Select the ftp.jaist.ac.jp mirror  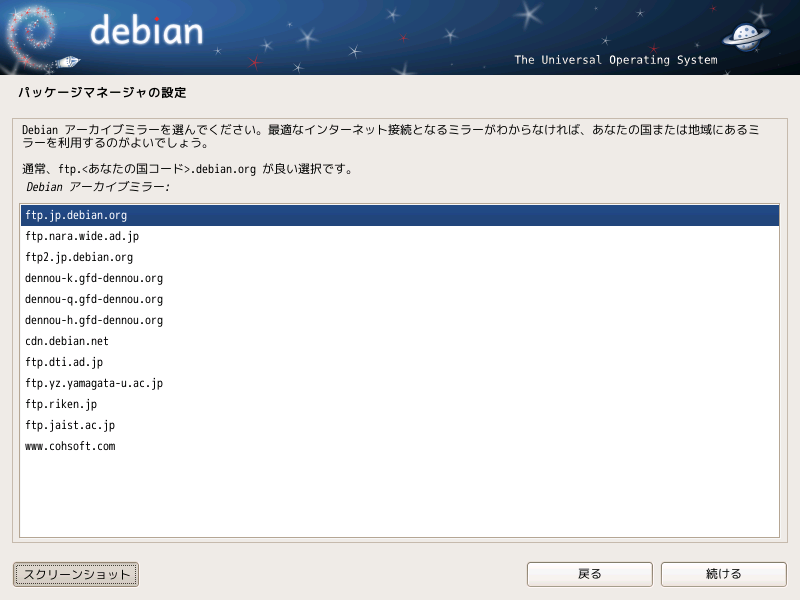[x=400, y=424]
